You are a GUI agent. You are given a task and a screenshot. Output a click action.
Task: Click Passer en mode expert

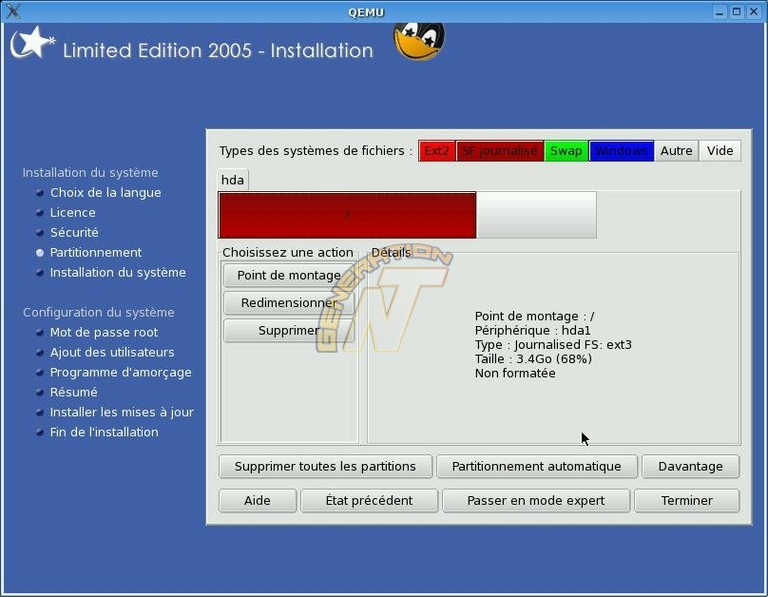[x=536, y=501]
